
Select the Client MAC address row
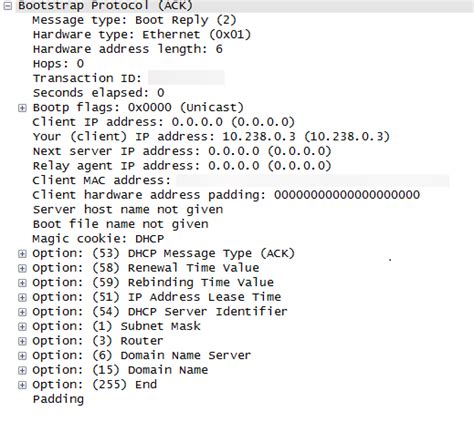pos(241,181)
